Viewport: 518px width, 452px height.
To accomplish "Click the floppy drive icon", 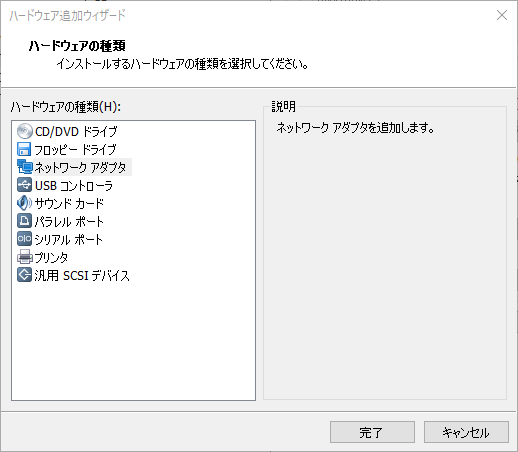I will pyautogui.click(x=24, y=149).
